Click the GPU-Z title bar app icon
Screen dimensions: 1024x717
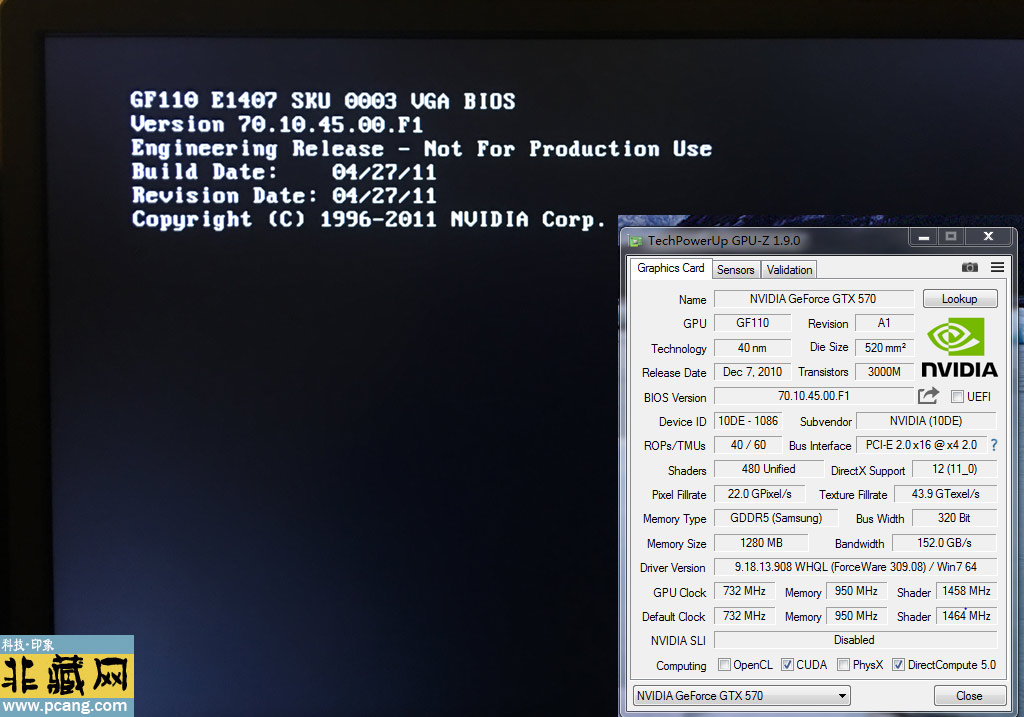[635, 241]
